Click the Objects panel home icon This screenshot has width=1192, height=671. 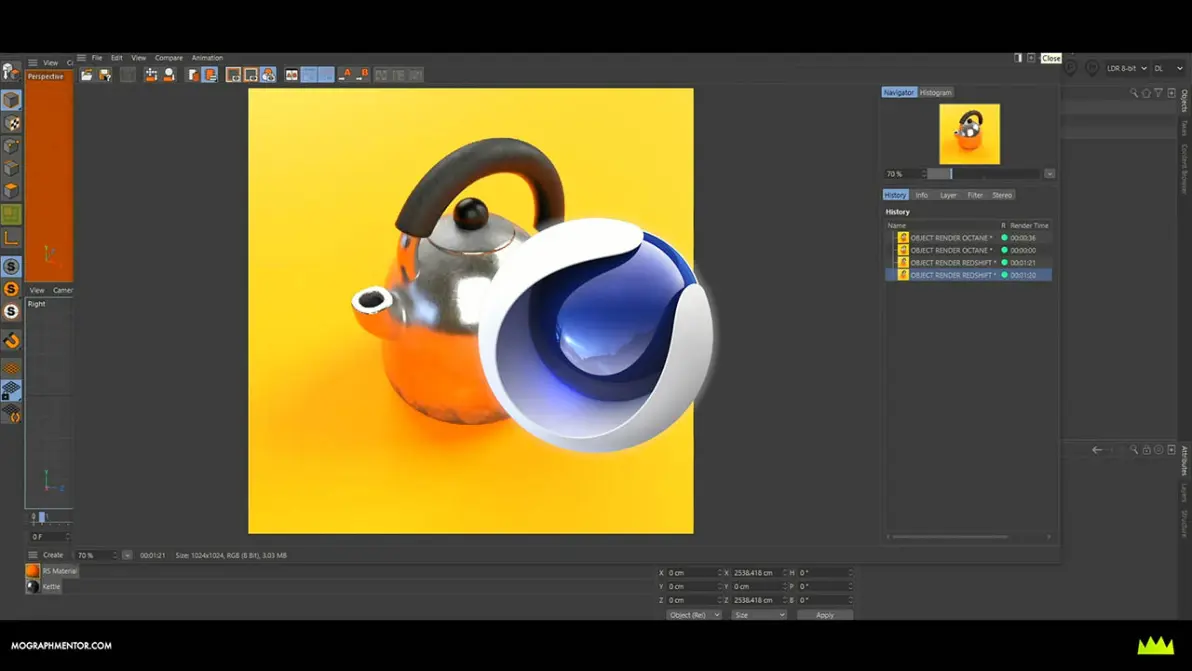click(x=1146, y=93)
